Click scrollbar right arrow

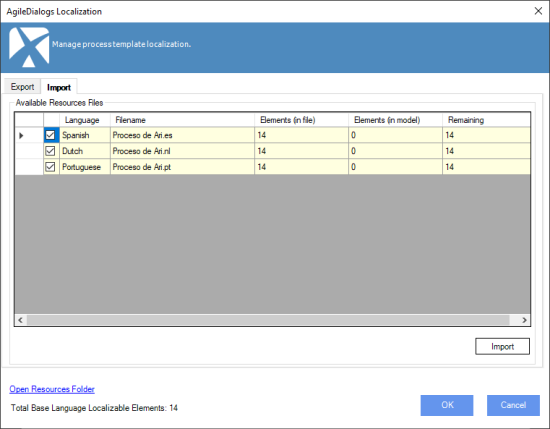coord(524,320)
